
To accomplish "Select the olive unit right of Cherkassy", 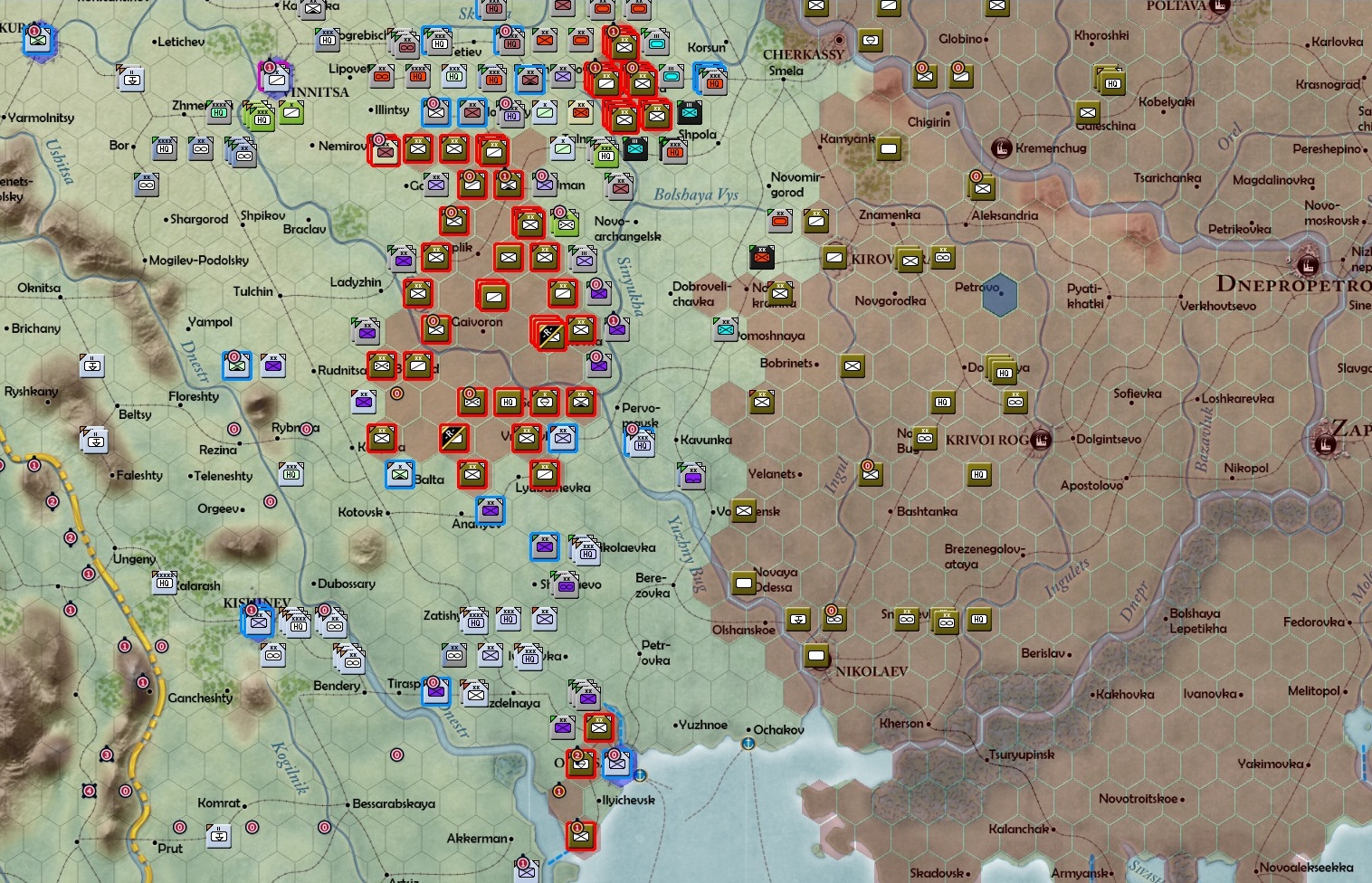I will (x=871, y=41).
